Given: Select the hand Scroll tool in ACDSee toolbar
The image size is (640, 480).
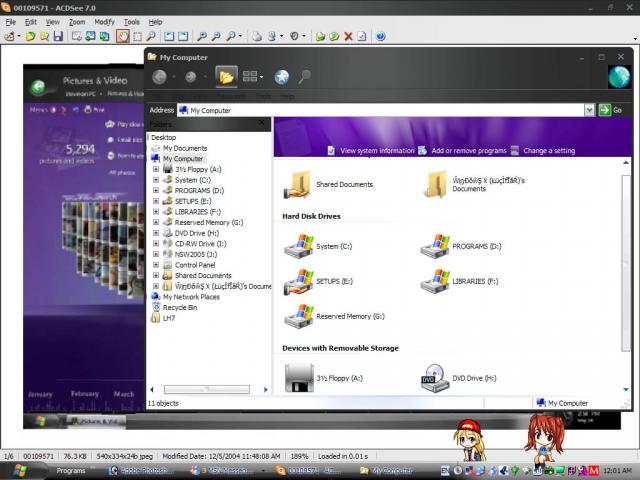Looking at the screenshot, I should (123, 36).
